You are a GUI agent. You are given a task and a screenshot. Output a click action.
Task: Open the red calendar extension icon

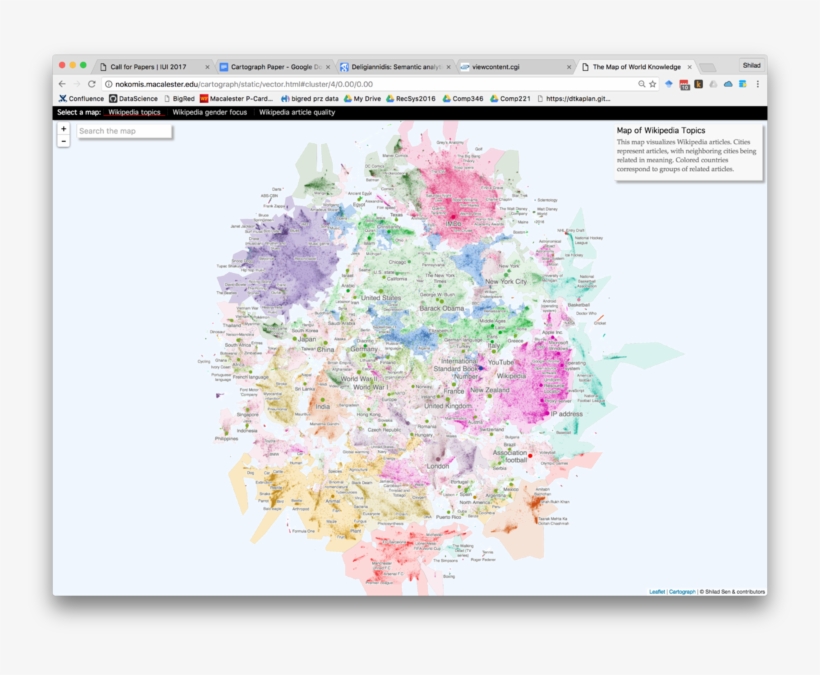tap(685, 84)
